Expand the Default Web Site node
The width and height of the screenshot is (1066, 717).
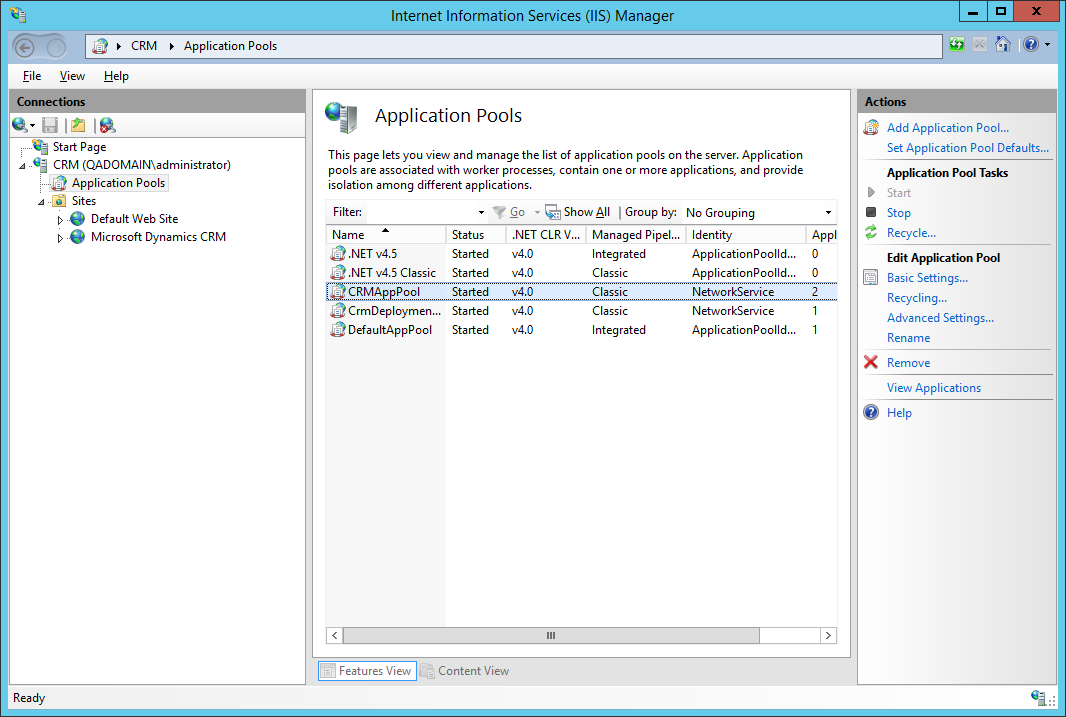point(60,219)
